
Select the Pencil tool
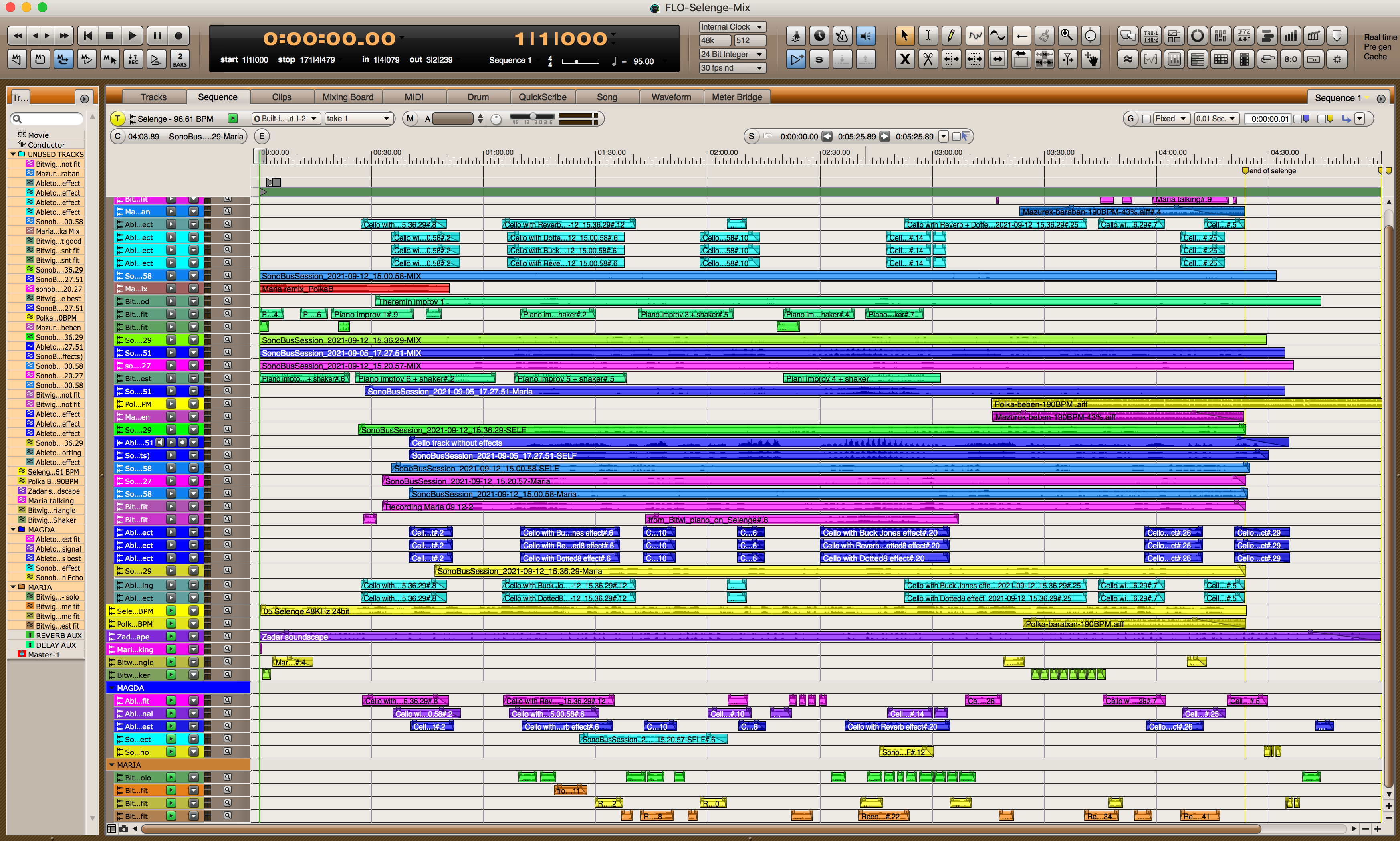951,36
